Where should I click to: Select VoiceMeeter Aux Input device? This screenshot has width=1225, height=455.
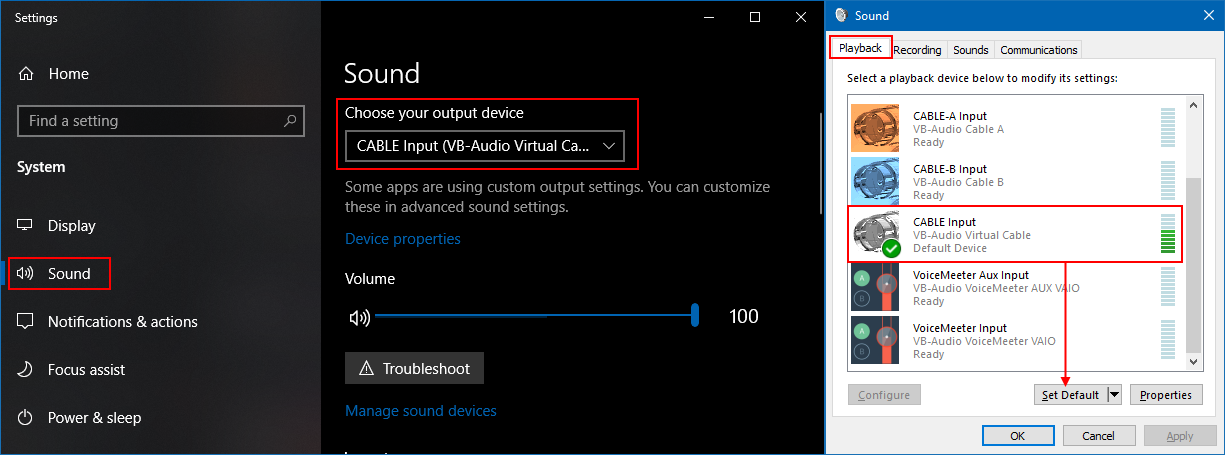pos(1015,288)
